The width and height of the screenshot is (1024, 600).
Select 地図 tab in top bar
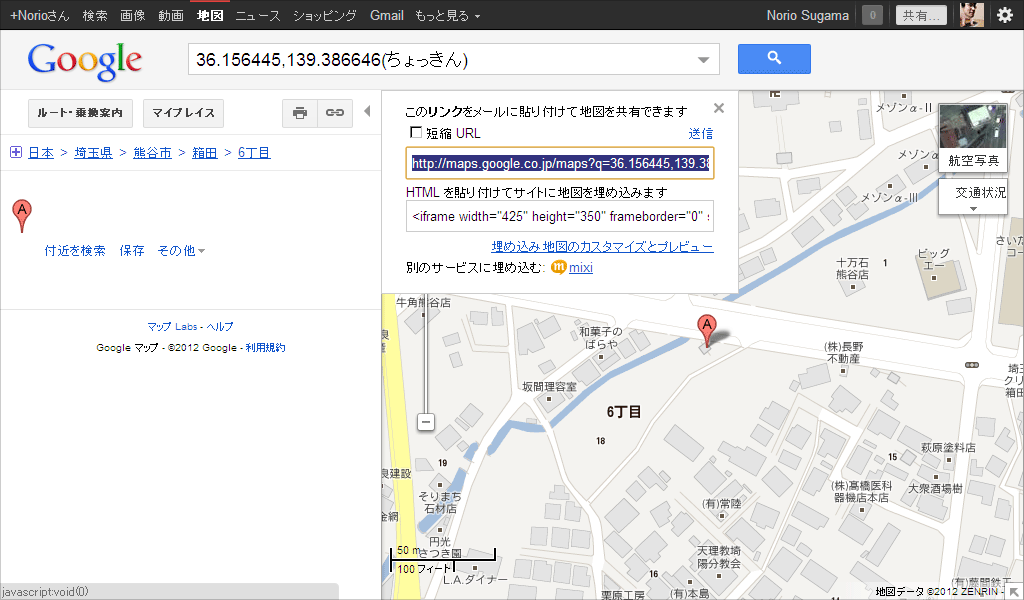(x=210, y=15)
